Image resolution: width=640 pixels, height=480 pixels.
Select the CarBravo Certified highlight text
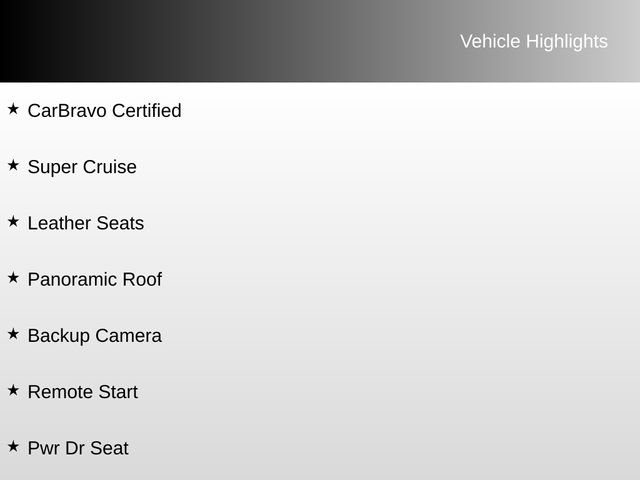(104, 111)
